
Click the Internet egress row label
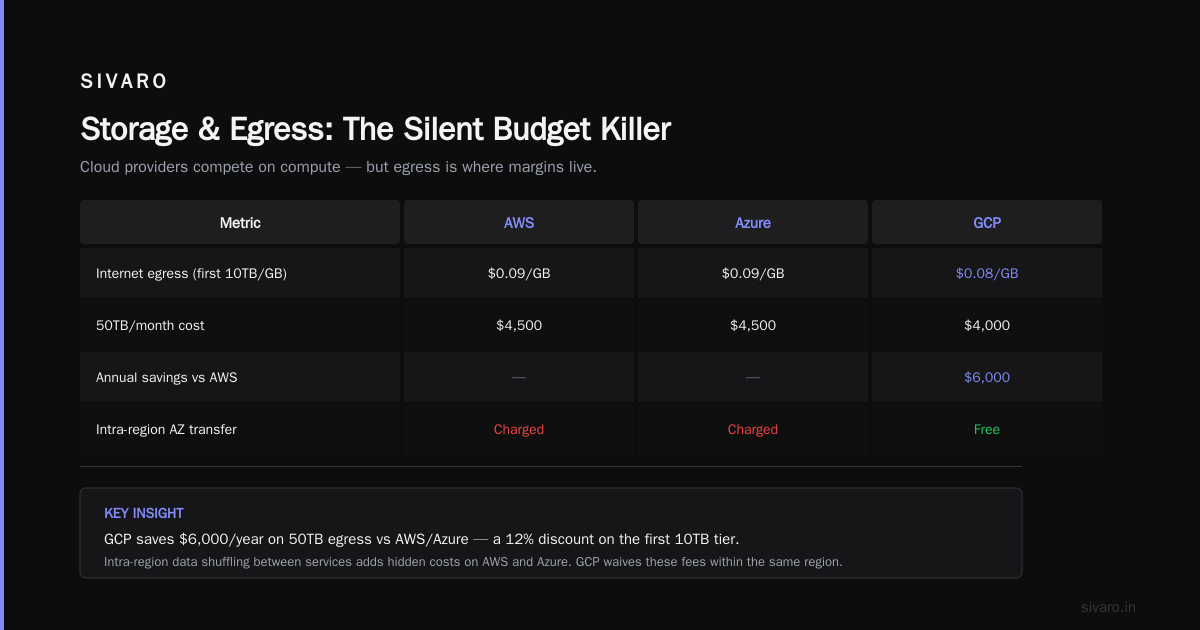[x=191, y=273]
